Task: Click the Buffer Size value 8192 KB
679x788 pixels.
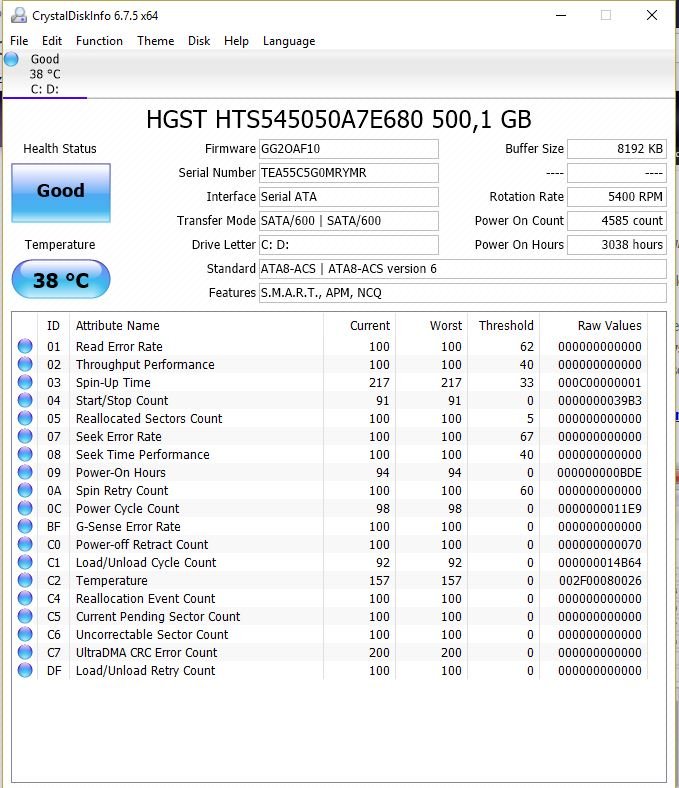Action: point(617,149)
